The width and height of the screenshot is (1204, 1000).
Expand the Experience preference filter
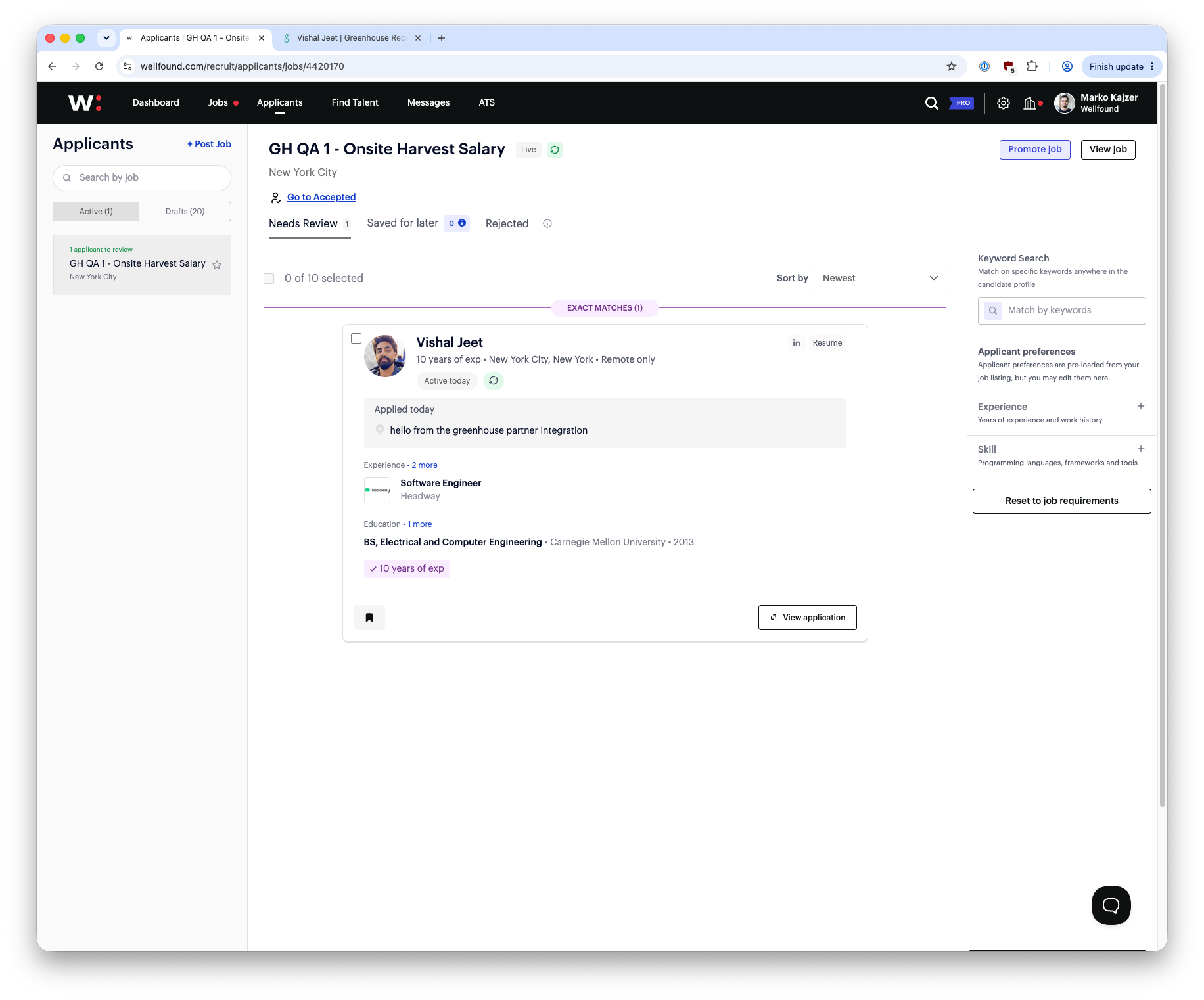1141,407
